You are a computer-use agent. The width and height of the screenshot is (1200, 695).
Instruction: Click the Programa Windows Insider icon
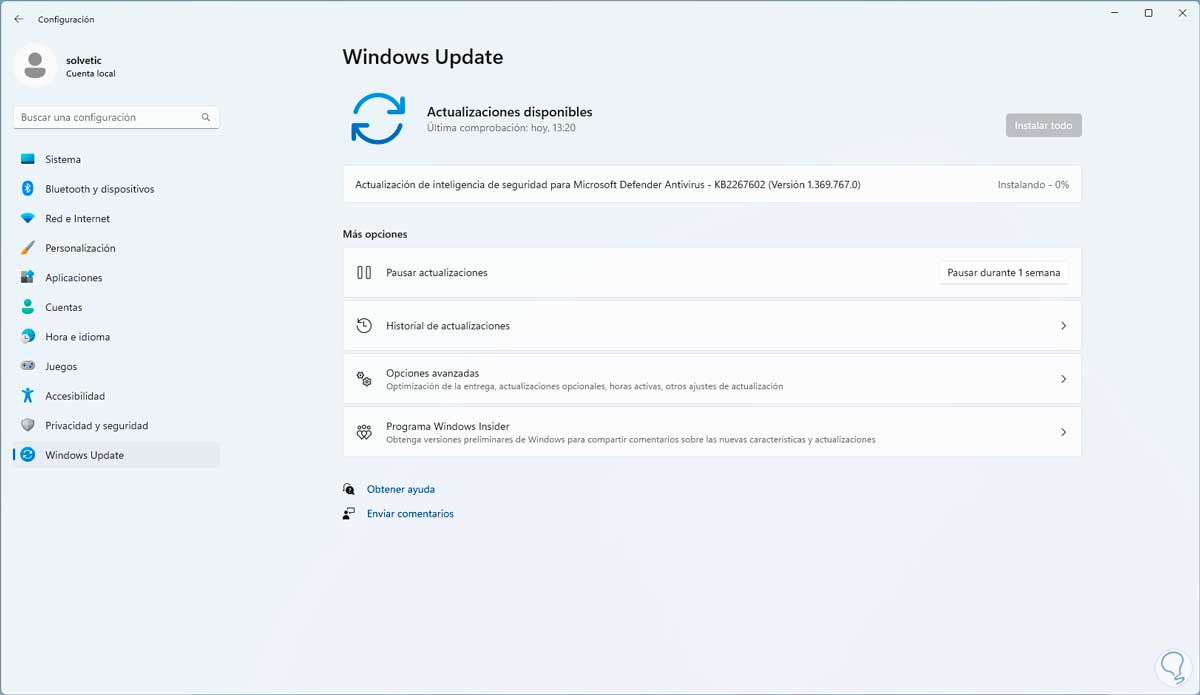(364, 432)
